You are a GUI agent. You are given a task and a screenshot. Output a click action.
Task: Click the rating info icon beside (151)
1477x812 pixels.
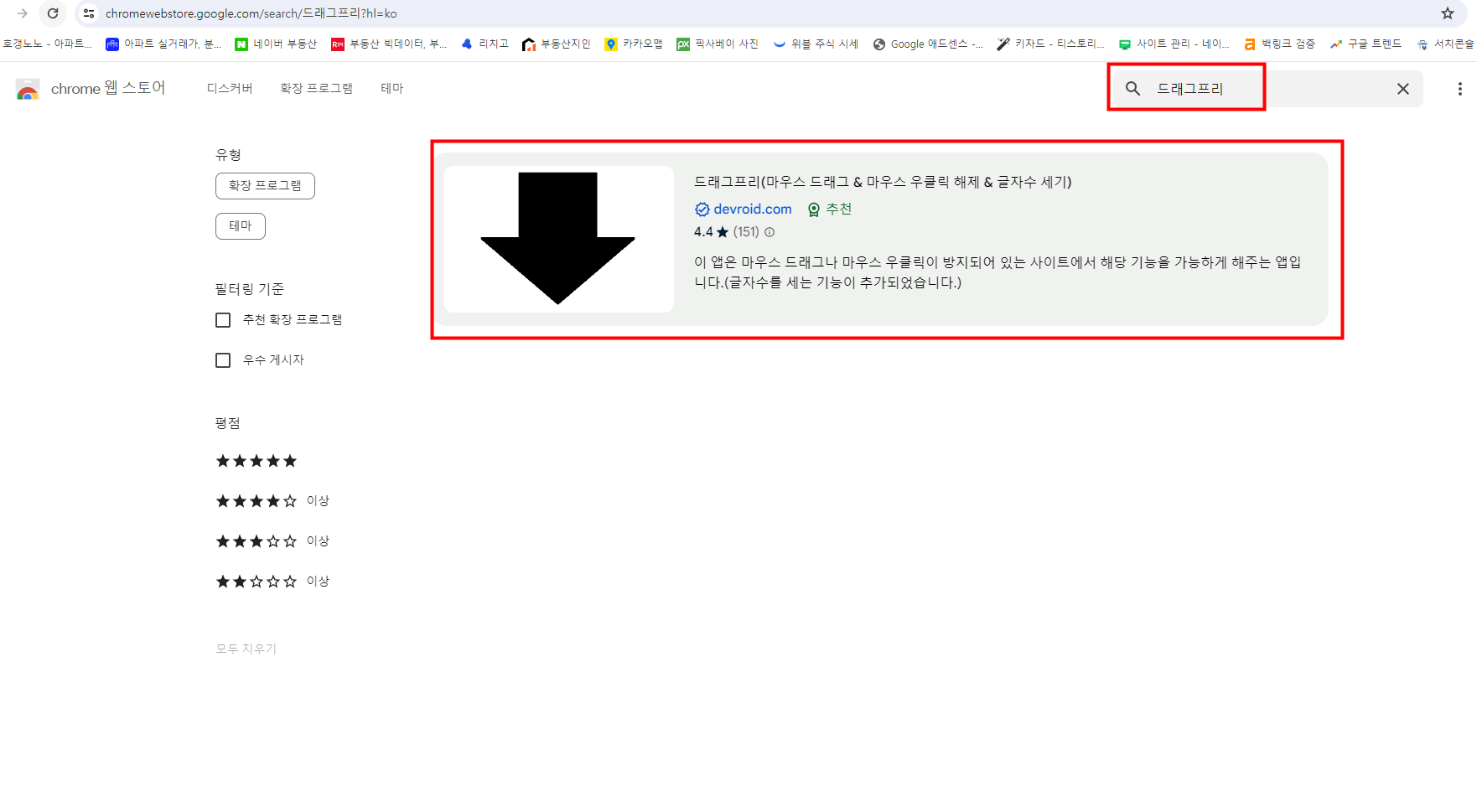click(770, 232)
